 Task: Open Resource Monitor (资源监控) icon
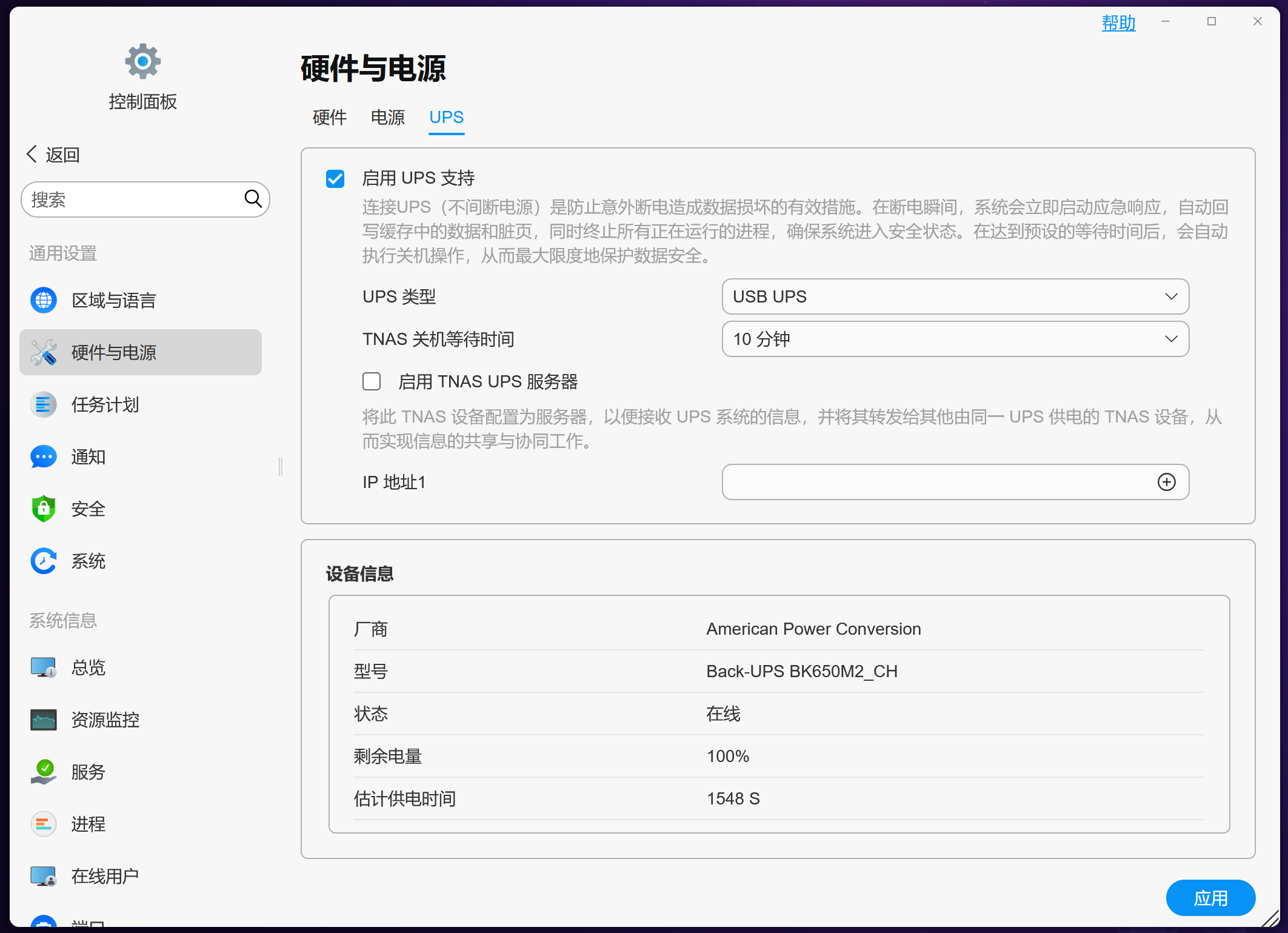44,720
